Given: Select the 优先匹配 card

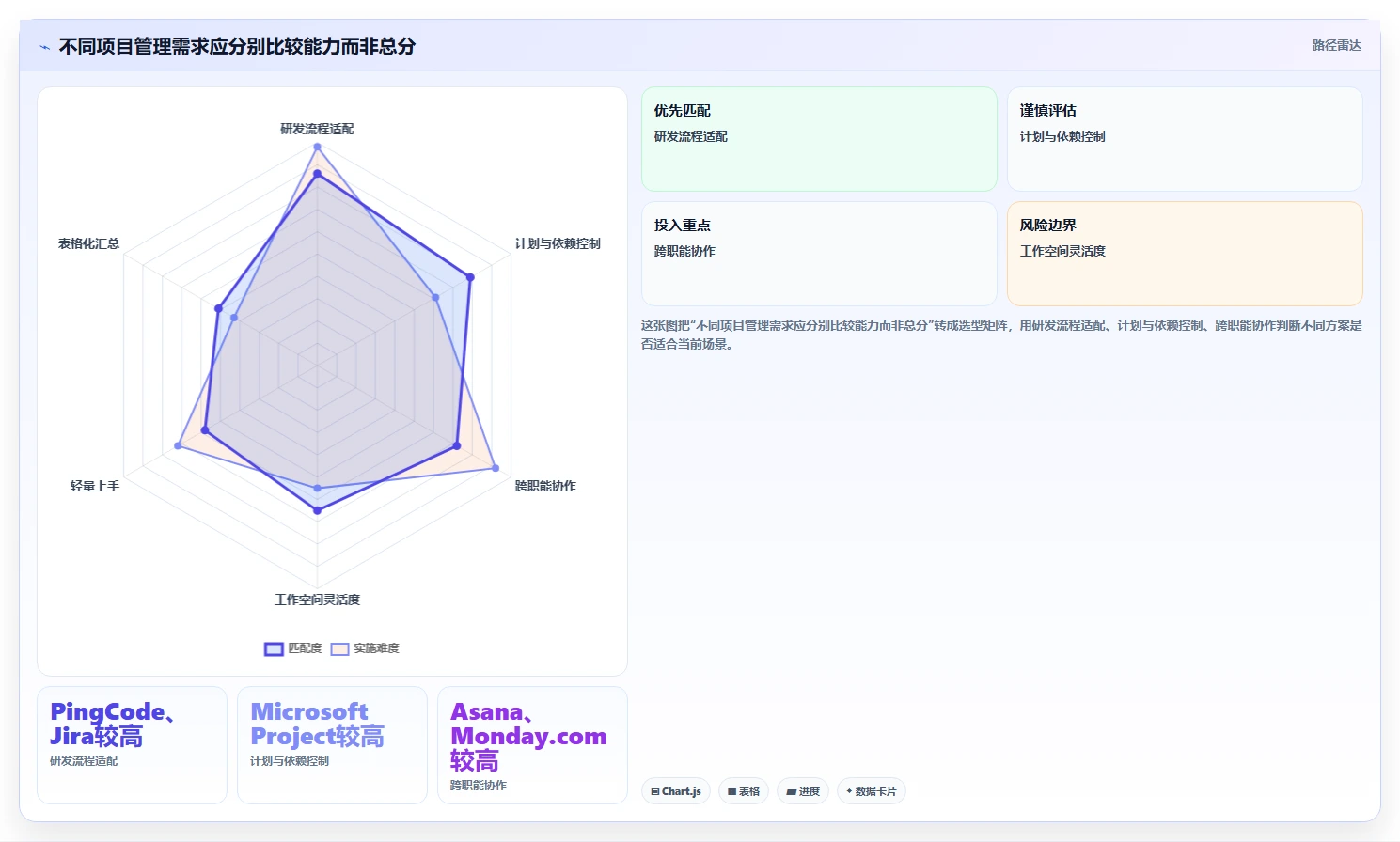Looking at the screenshot, I should coord(819,139).
